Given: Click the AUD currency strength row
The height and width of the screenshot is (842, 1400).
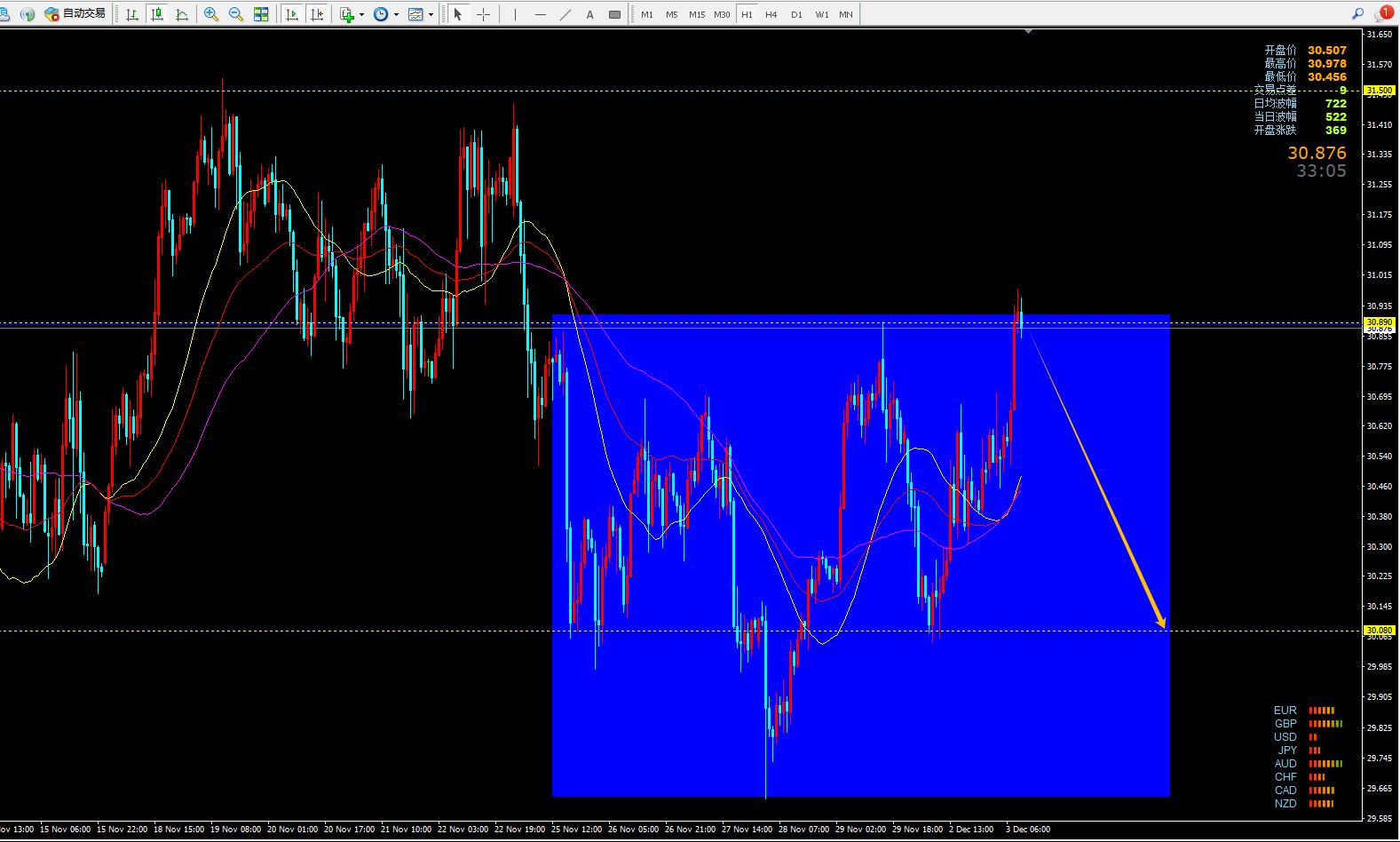Looking at the screenshot, I should point(1308,764).
